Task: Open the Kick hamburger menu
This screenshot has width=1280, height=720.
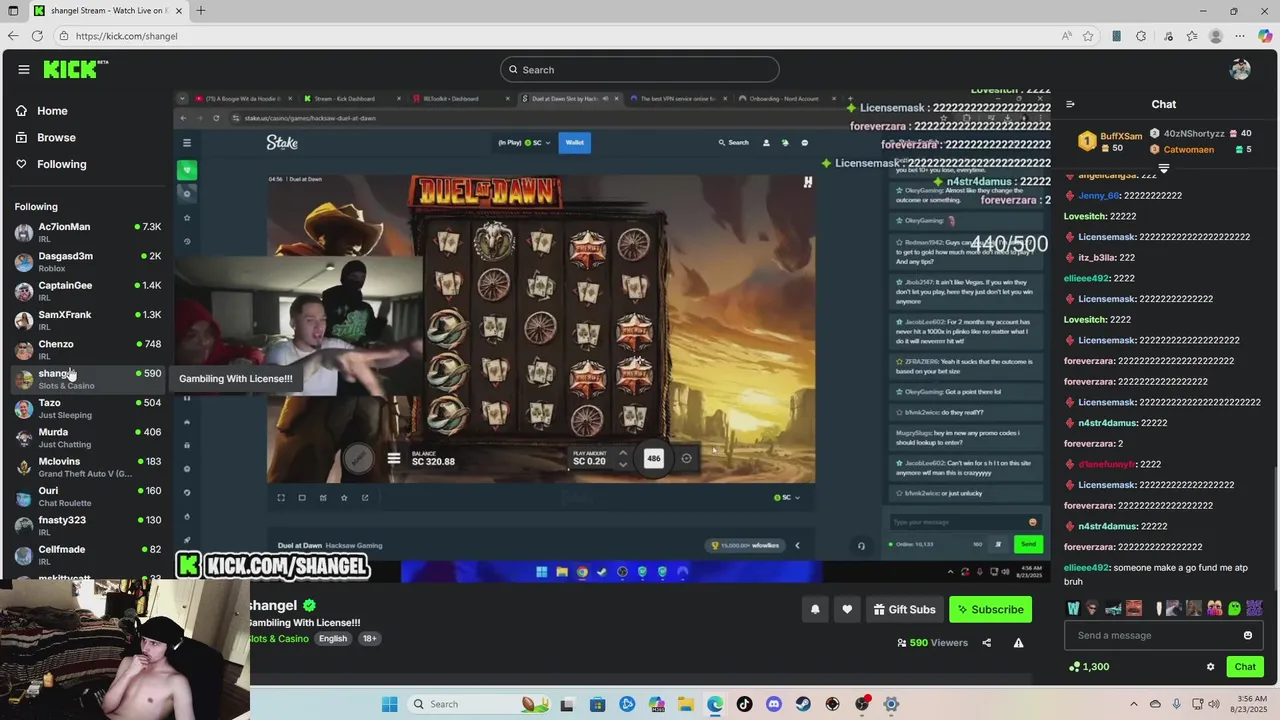Action: point(23,69)
